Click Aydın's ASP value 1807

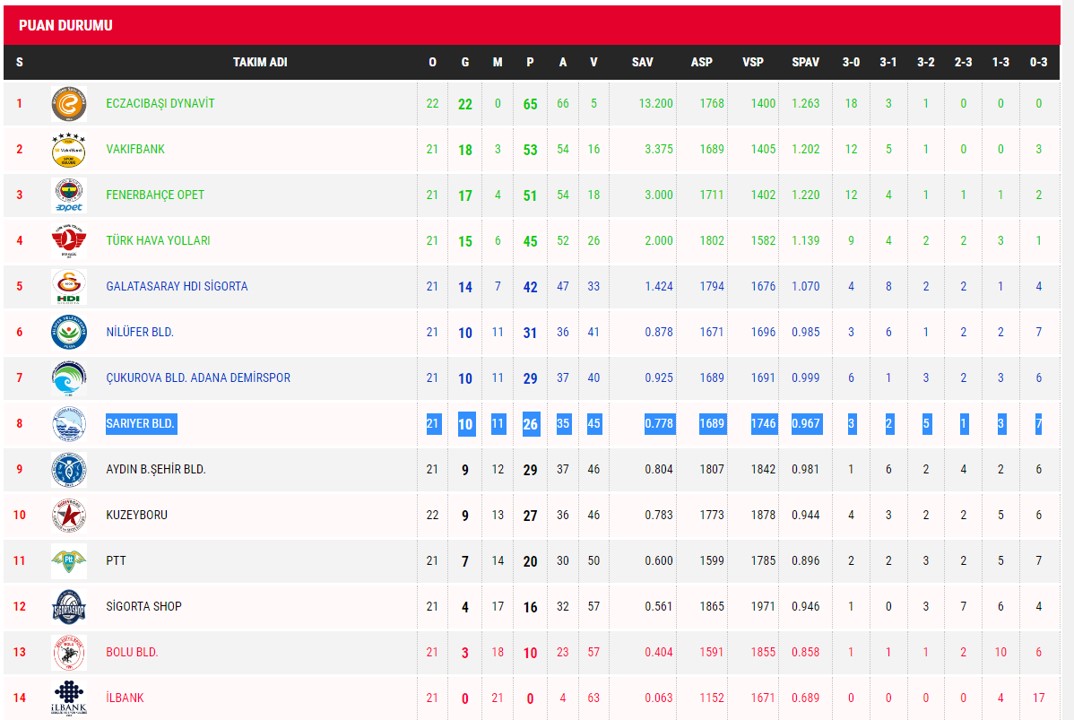(x=712, y=469)
